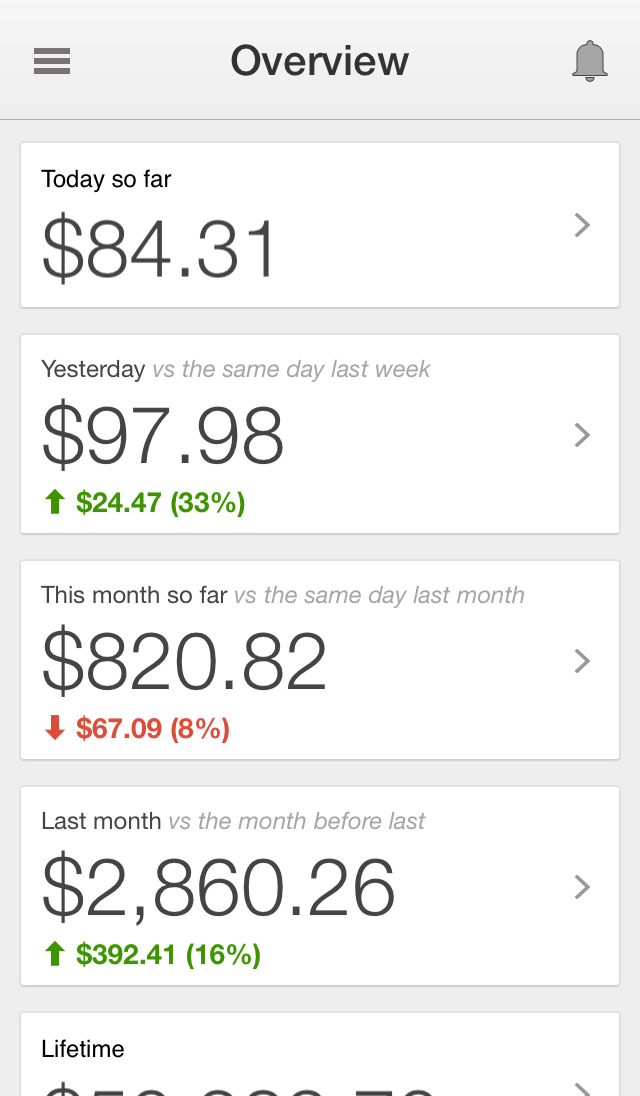Tap the red down arrow indicator
The image size is (640, 1096).
(x=55, y=728)
